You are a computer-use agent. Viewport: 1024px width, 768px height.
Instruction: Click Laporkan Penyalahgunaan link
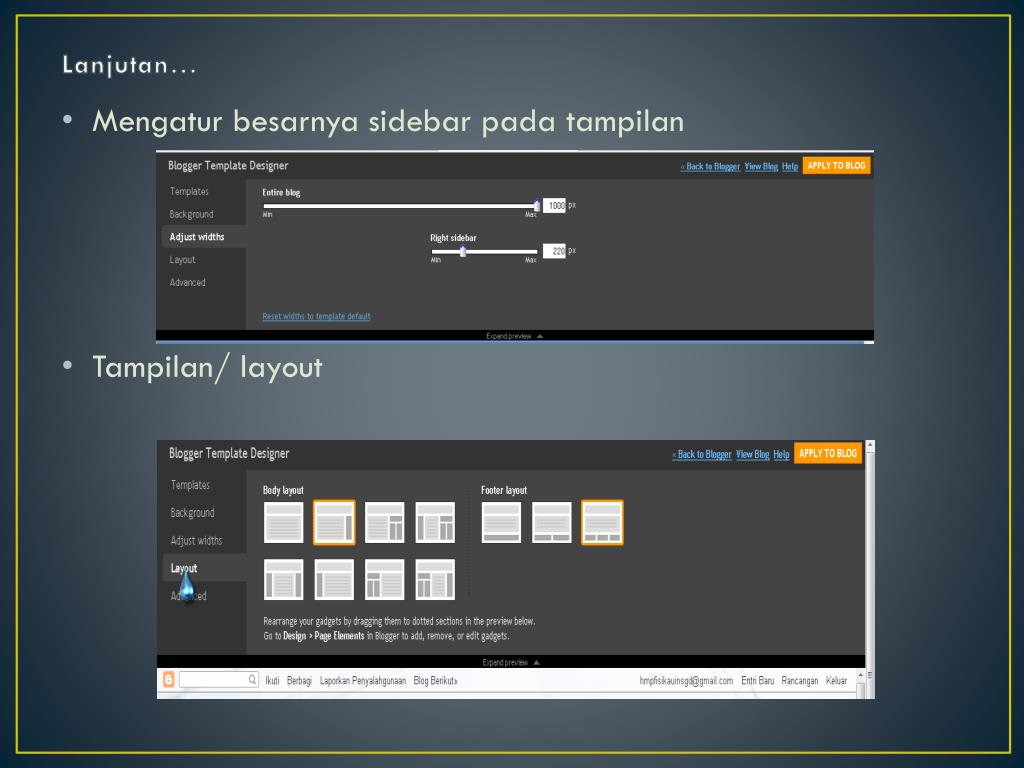(363, 680)
